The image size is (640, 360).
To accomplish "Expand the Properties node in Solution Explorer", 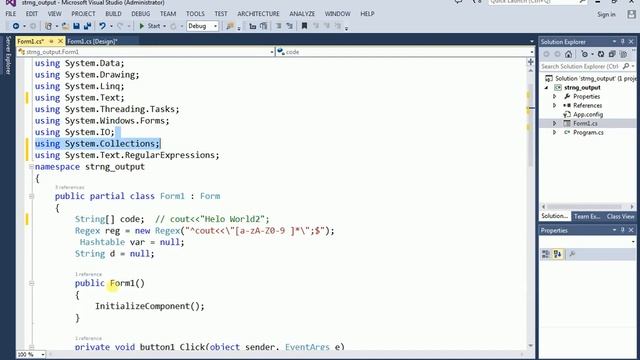I will (554, 96).
